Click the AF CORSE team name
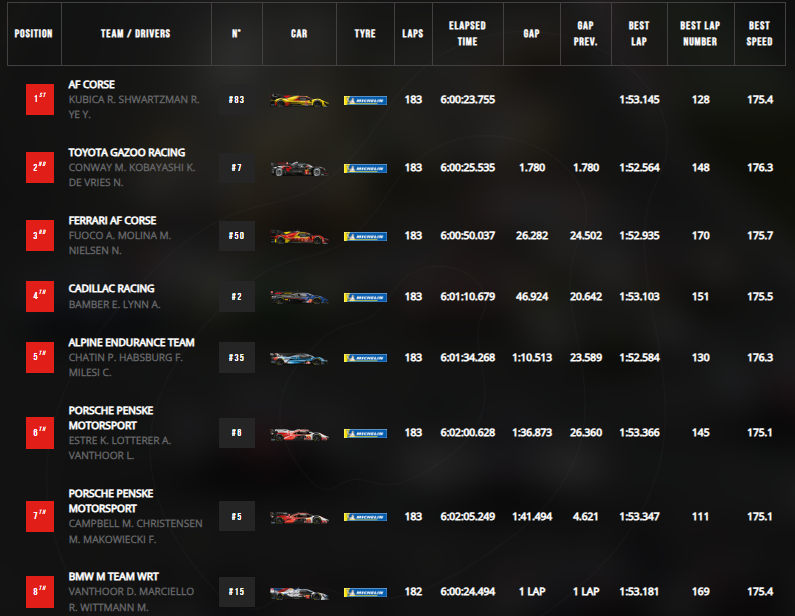The image size is (795, 616). click(92, 85)
